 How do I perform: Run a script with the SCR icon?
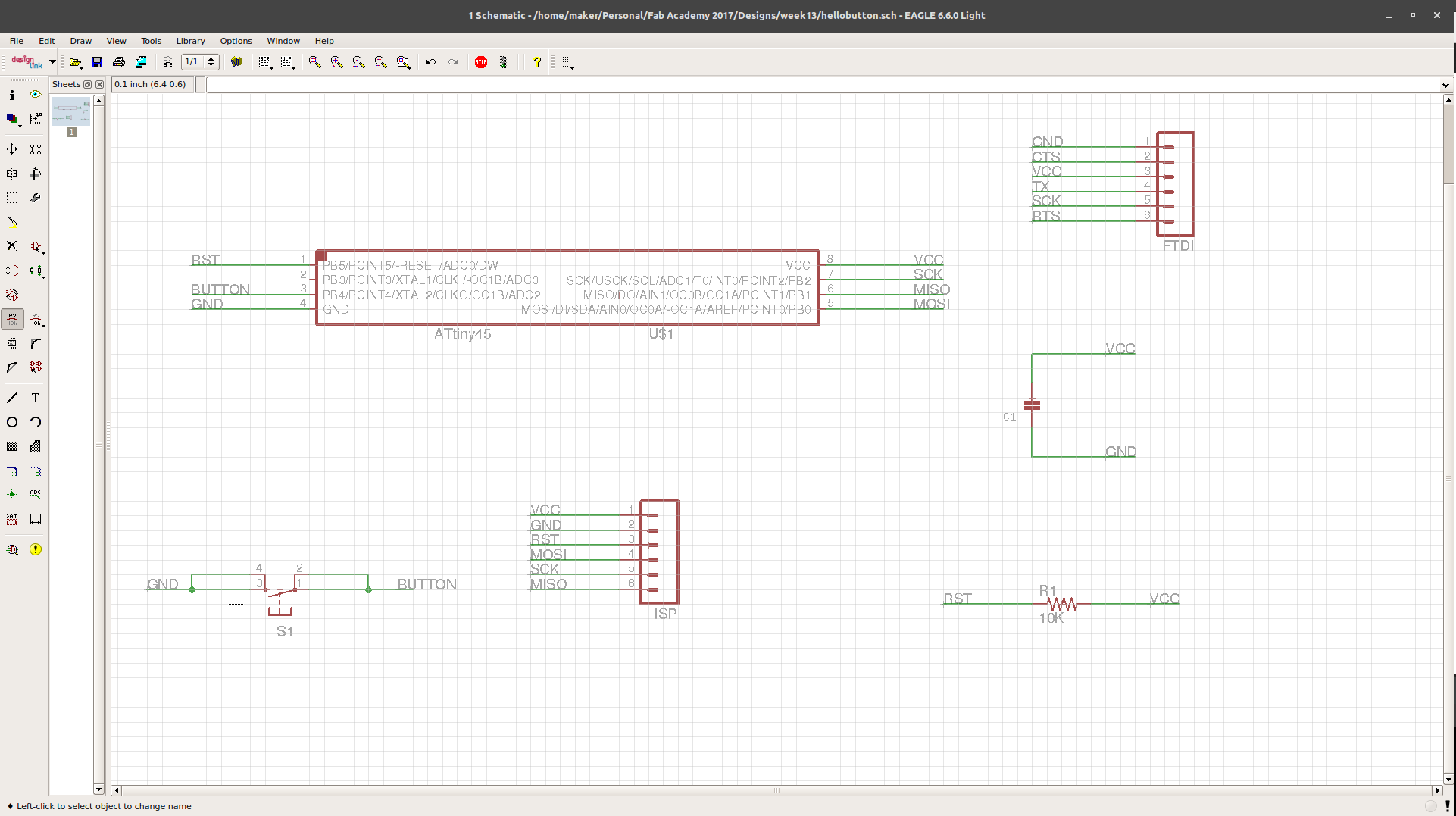click(x=265, y=62)
